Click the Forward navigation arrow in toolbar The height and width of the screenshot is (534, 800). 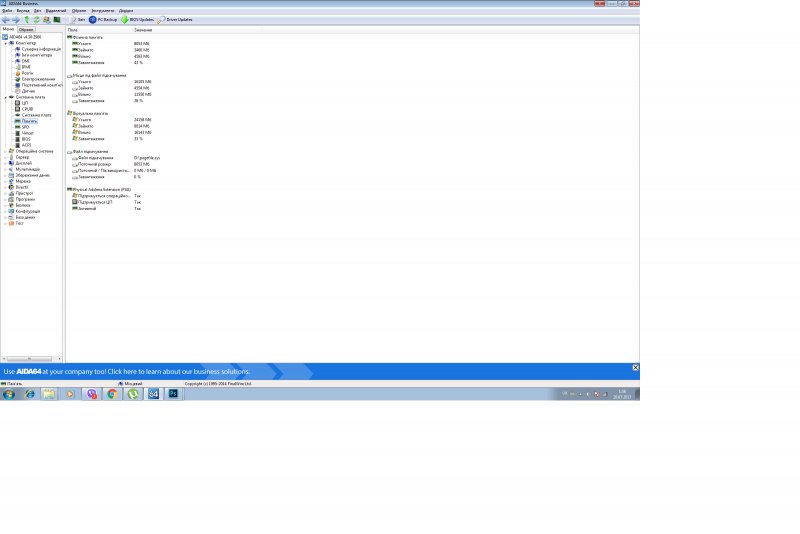point(15,19)
